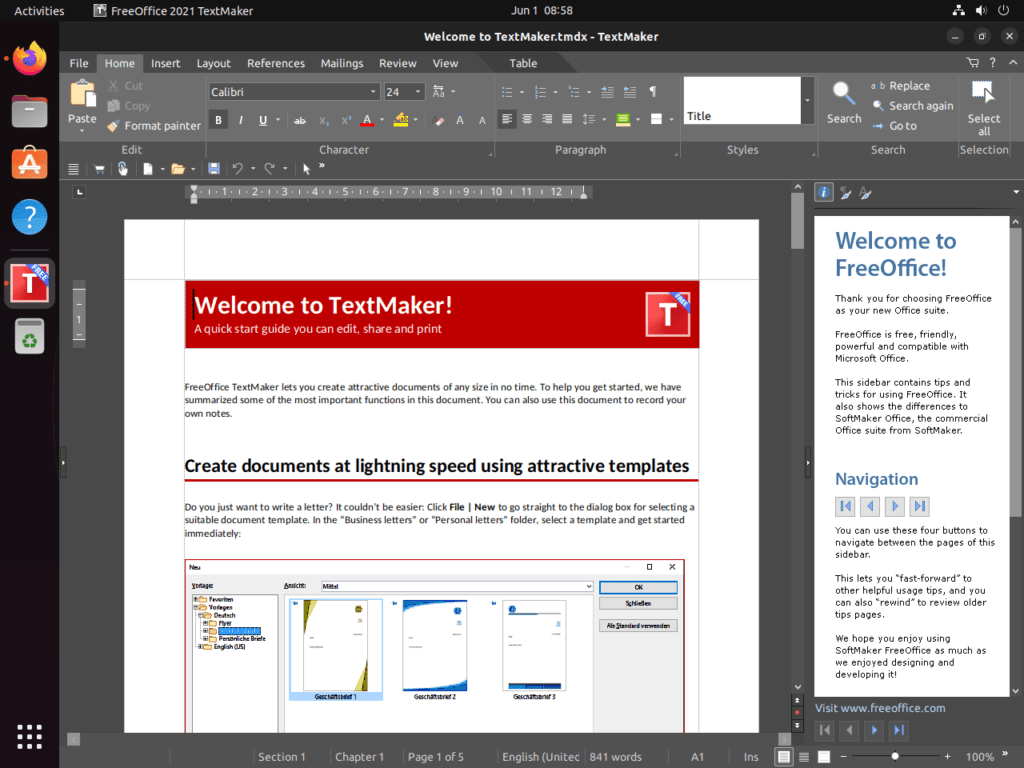Open a file with the folder toolbar icon

point(176,168)
